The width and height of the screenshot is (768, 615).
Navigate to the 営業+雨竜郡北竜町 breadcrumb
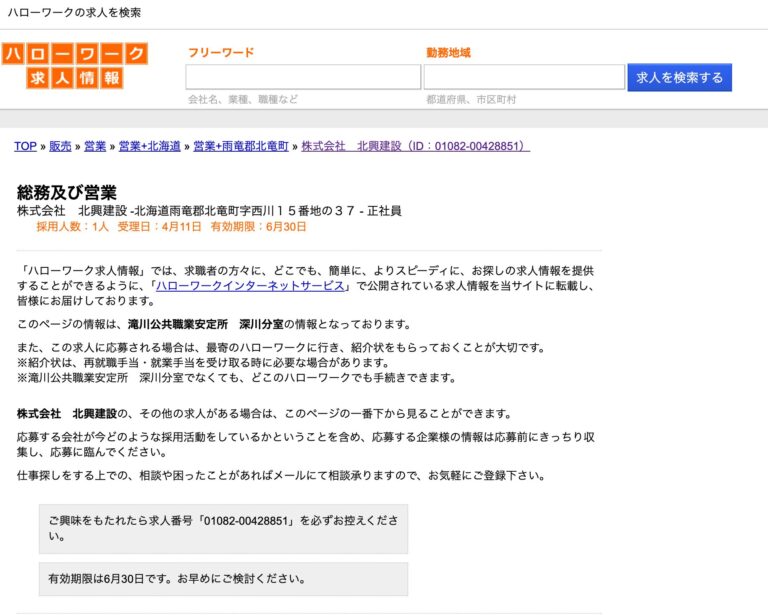(241, 146)
